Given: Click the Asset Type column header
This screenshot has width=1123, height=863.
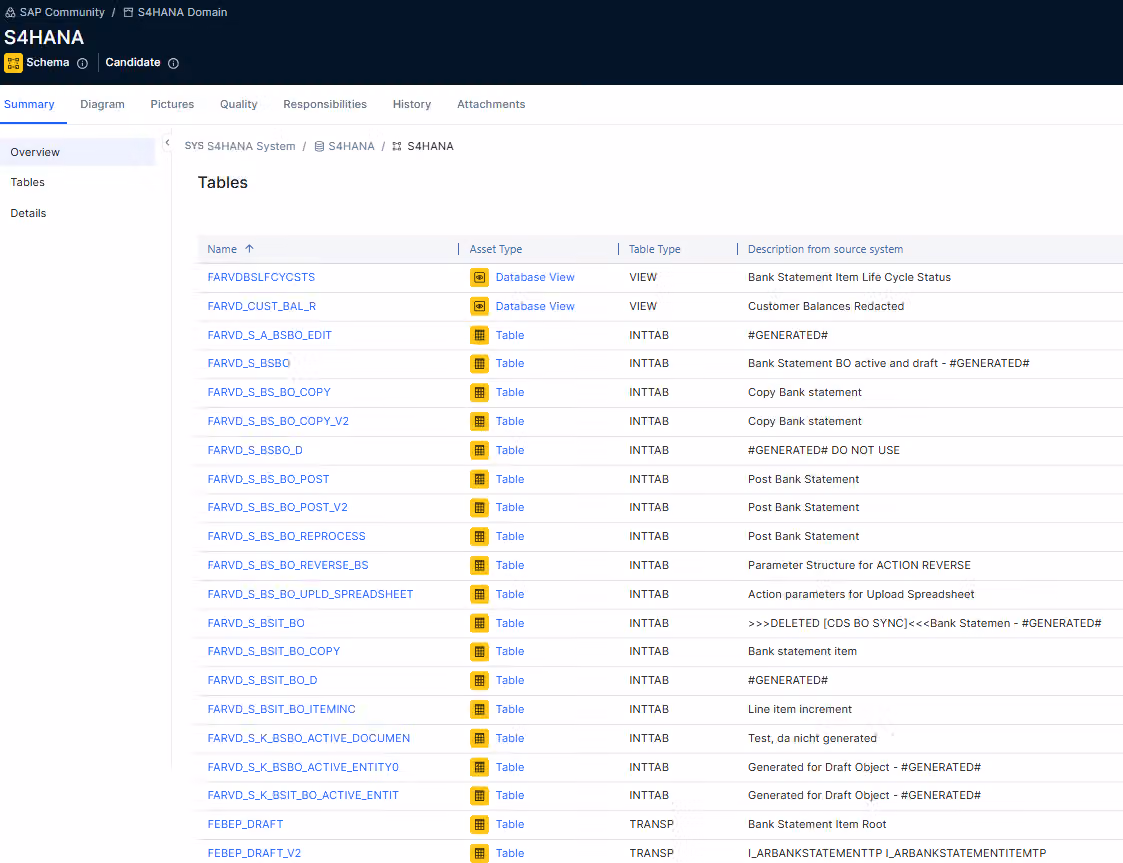Looking at the screenshot, I should click(x=496, y=249).
